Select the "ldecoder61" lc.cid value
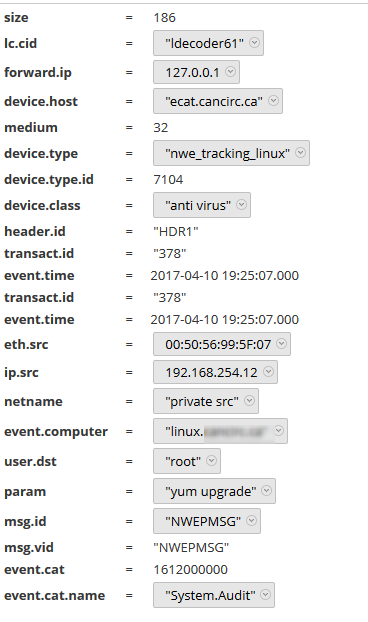The height and width of the screenshot is (622, 368). (x=204, y=43)
